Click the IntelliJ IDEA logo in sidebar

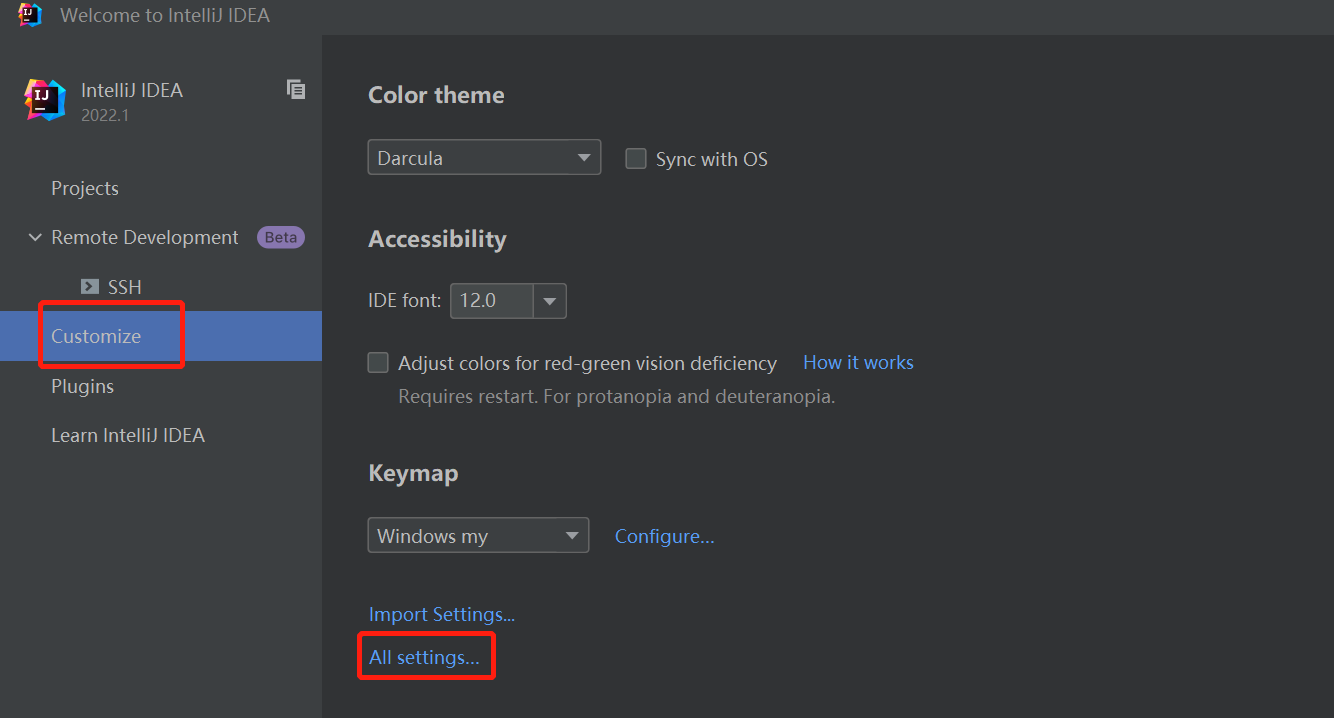45,100
